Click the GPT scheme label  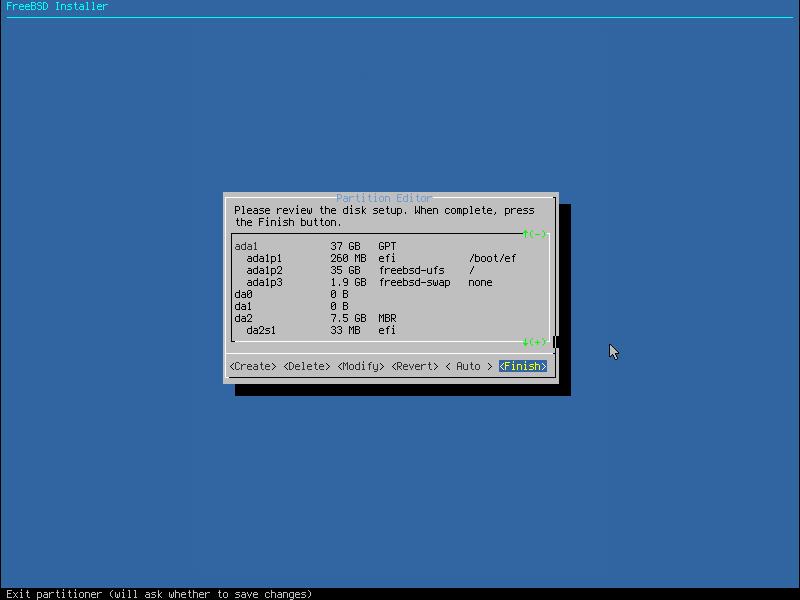[x=387, y=246]
